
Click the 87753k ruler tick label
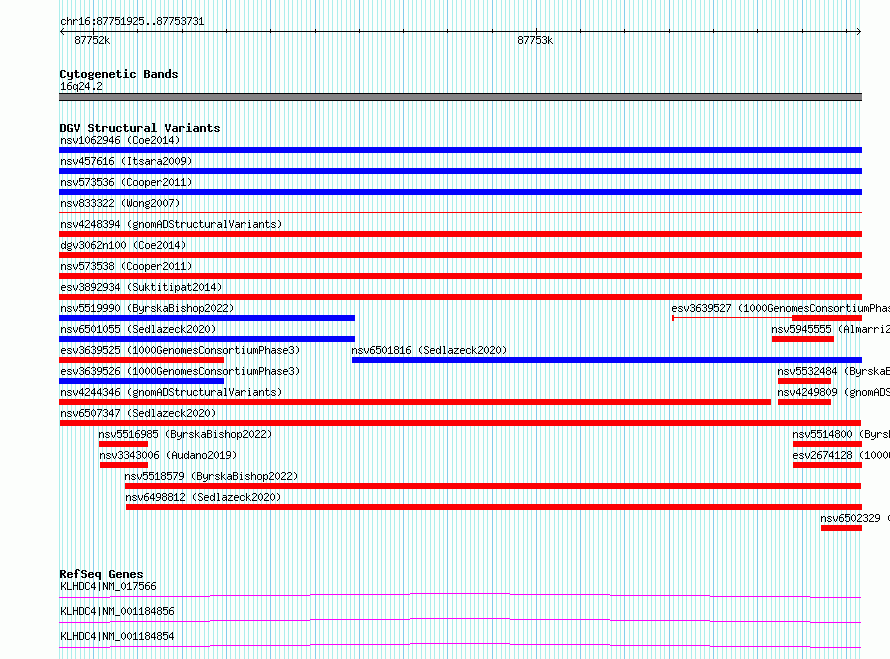point(535,40)
